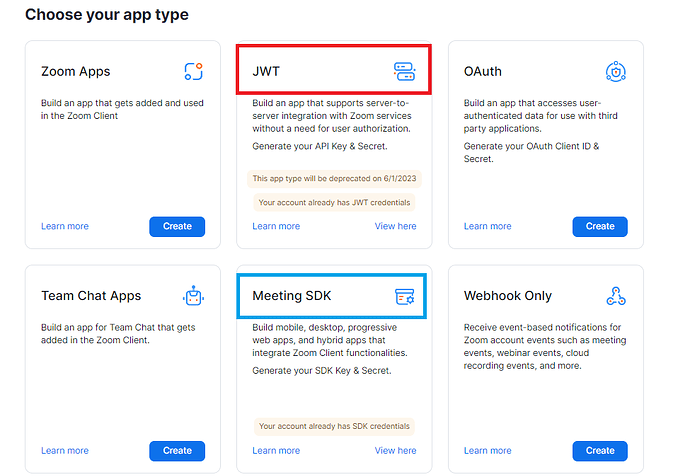Click the Zoom Apps description text
The image size is (690, 476).
[x=122, y=109]
